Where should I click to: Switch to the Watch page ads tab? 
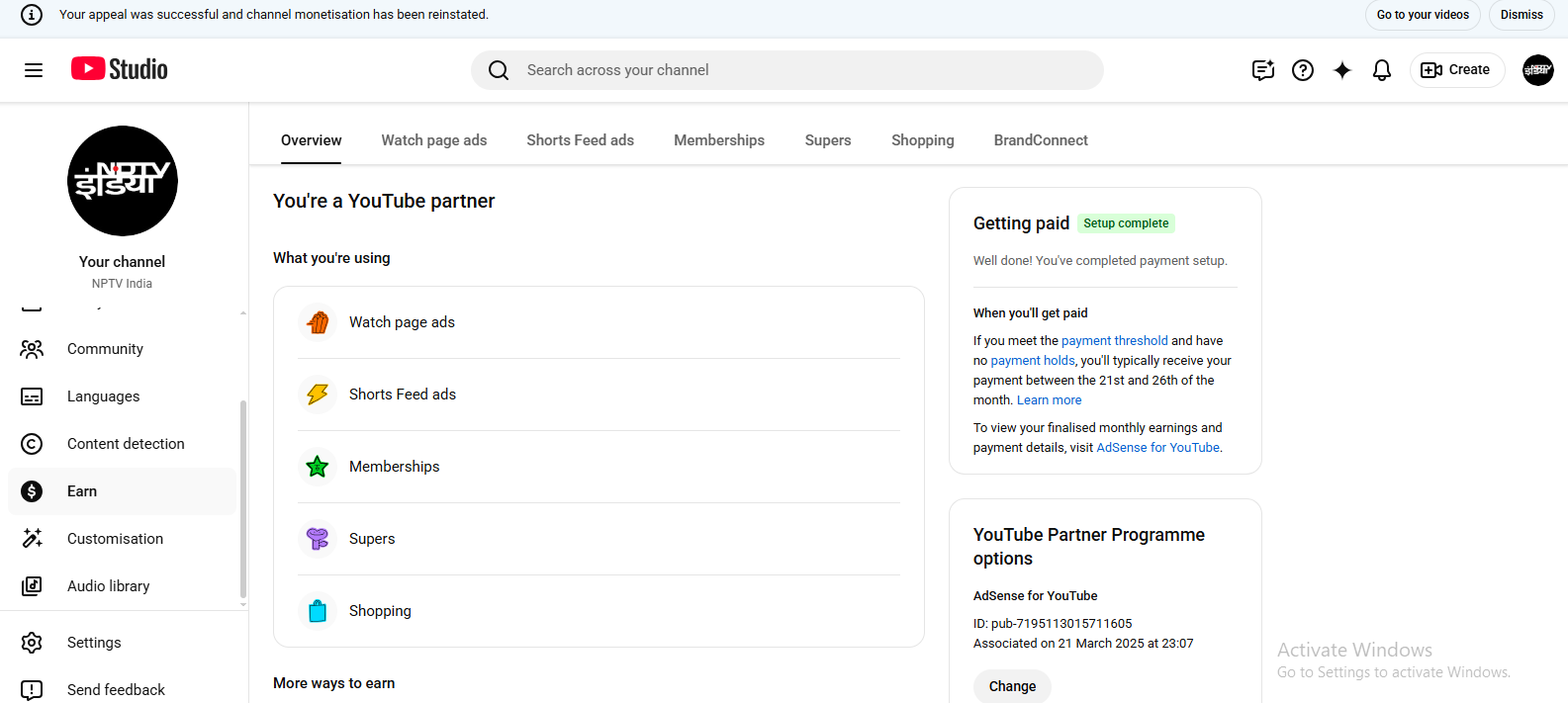[x=434, y=140]
